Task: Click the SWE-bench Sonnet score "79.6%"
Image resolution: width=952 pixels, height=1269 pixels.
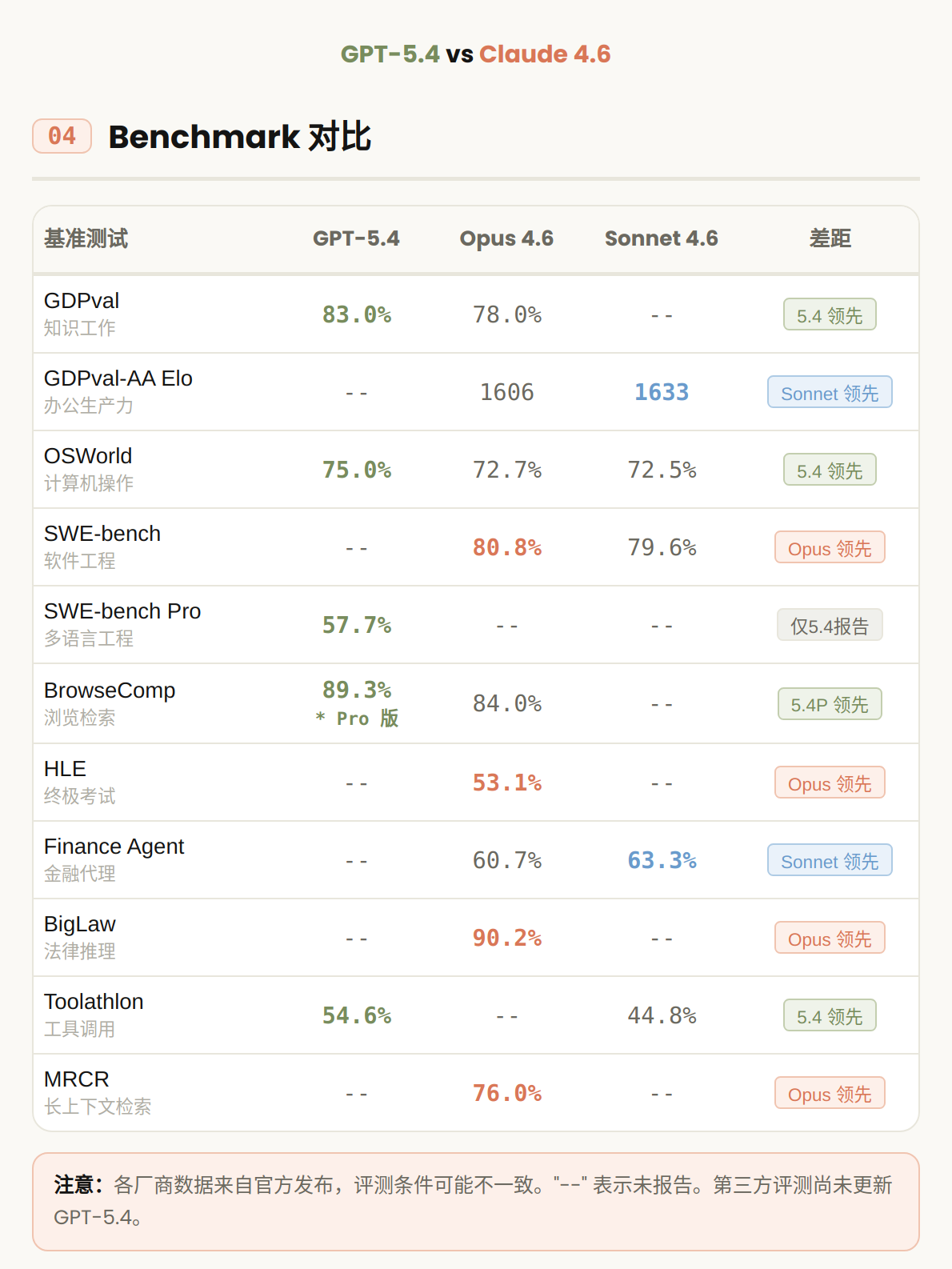Action: [662, 547]
